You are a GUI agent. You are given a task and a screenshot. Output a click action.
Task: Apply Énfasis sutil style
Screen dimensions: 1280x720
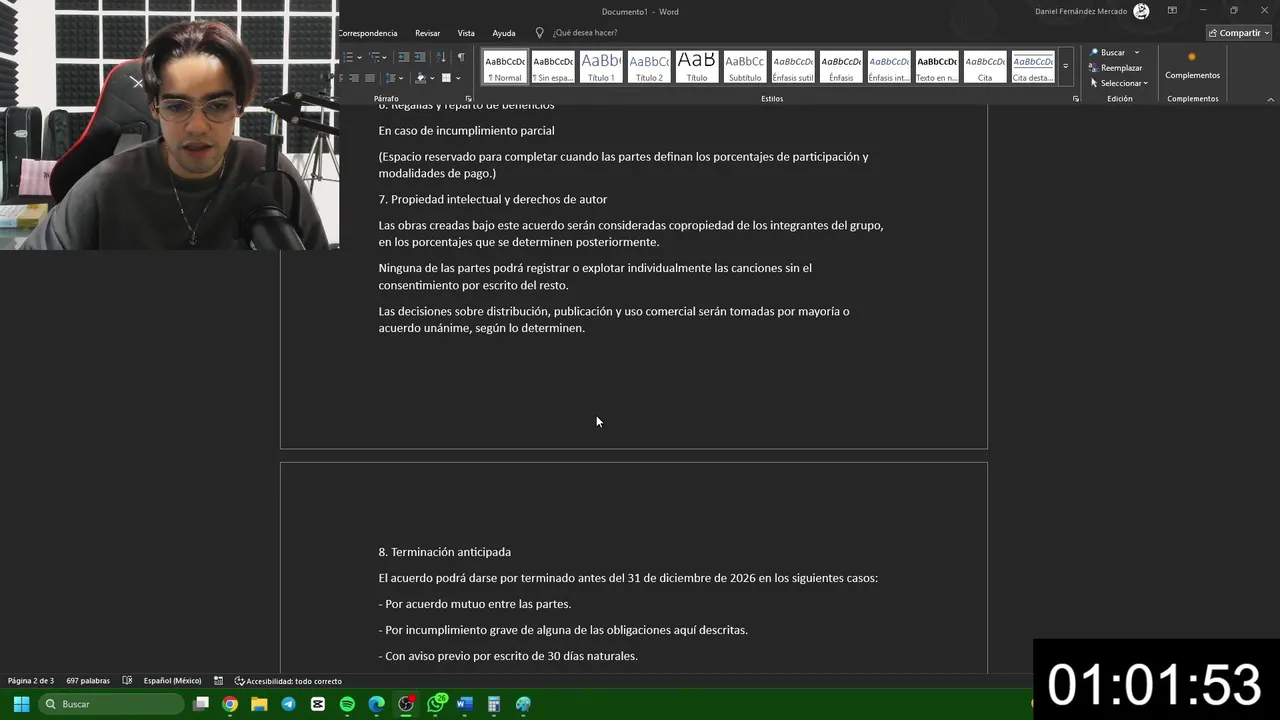793,67
